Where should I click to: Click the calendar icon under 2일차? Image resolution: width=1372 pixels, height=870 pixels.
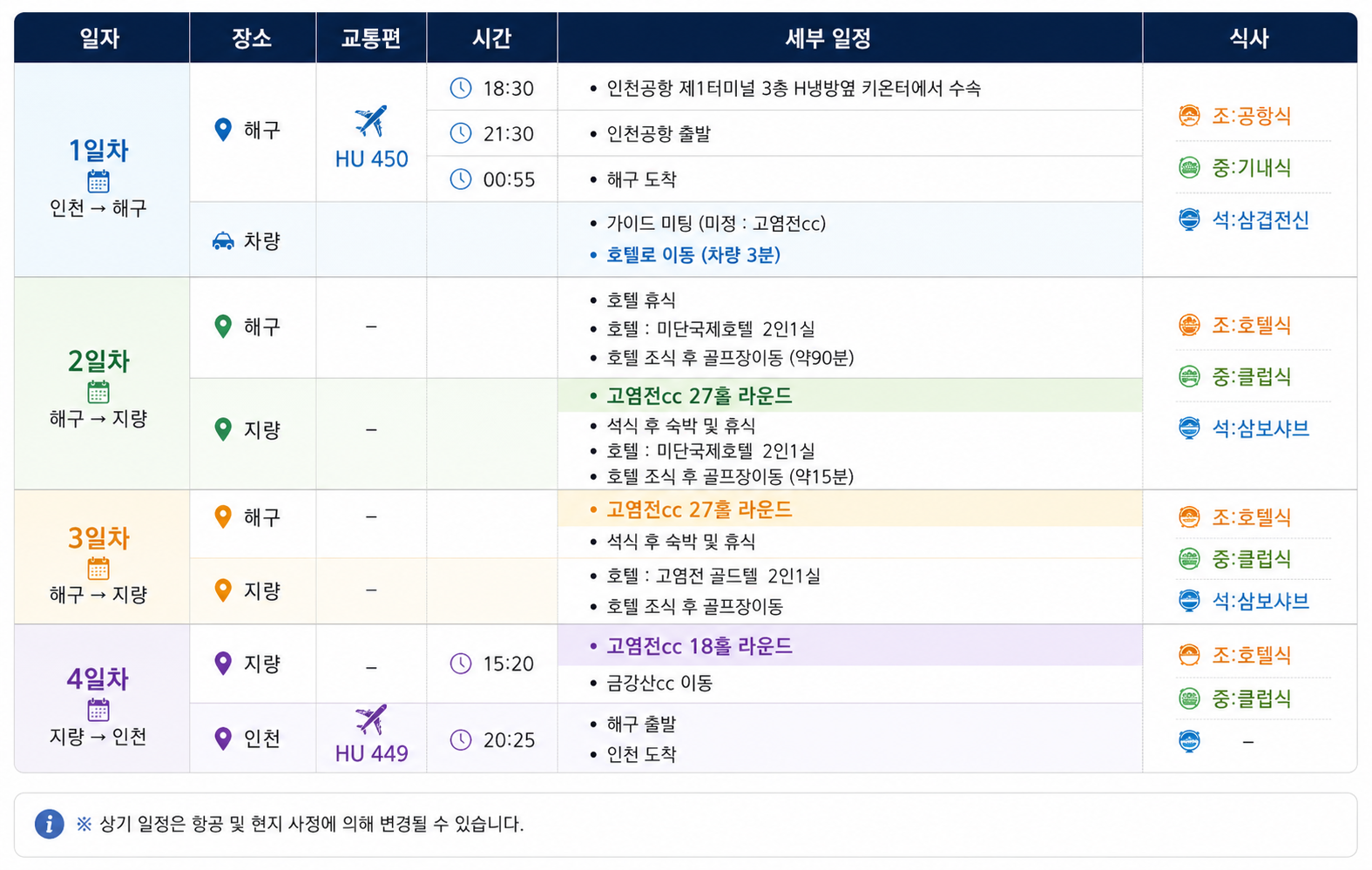(x=98, y=392)
